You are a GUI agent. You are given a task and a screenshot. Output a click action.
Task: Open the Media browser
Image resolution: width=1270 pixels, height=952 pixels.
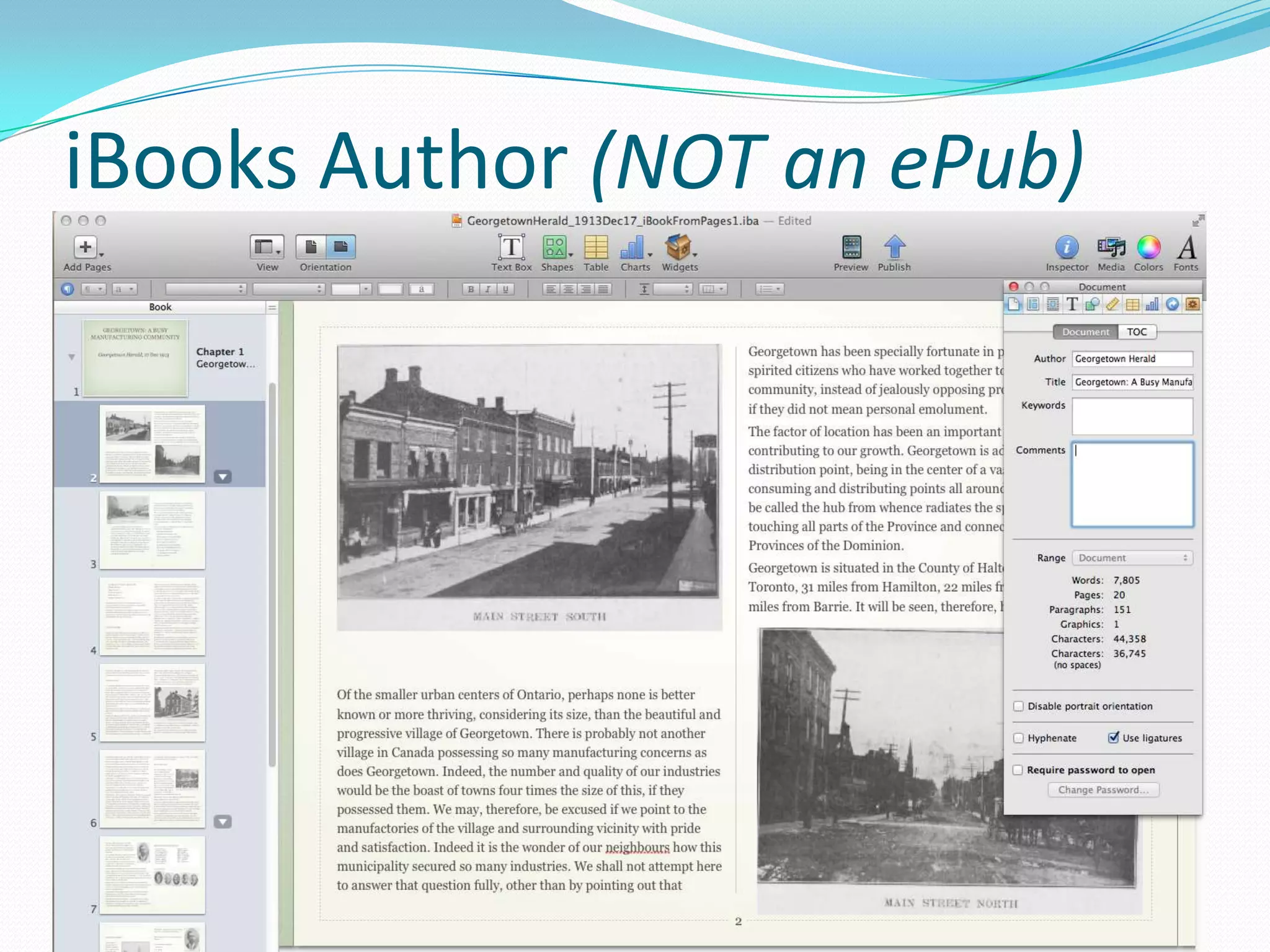(1111, 247)
